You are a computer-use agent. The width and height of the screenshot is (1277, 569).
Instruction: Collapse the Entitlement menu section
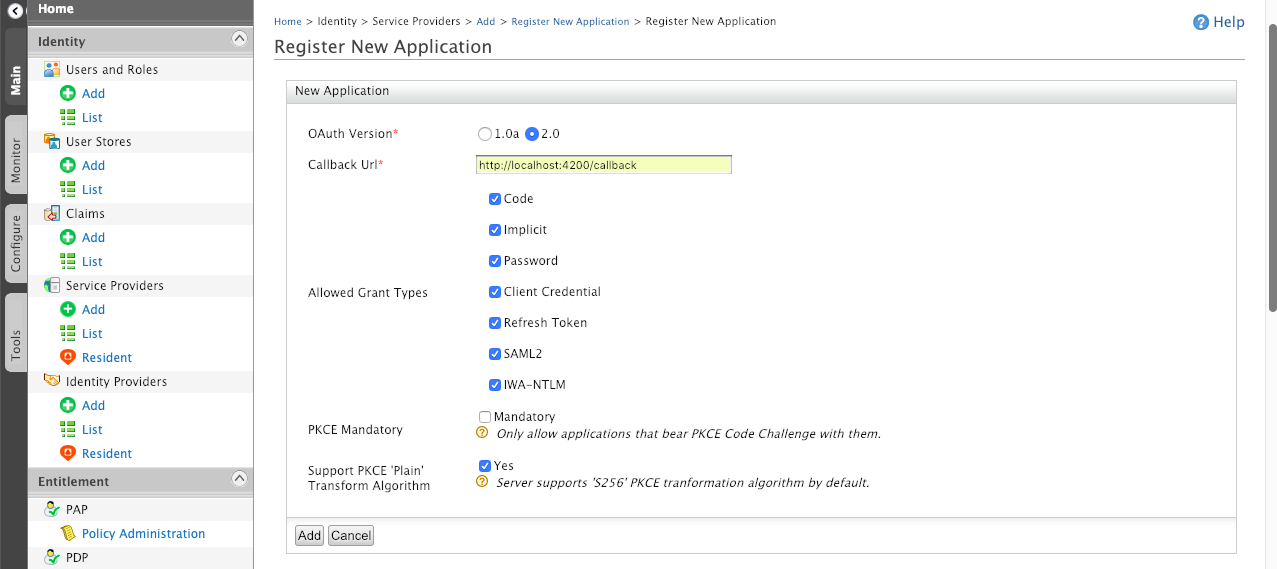(239, 479)
